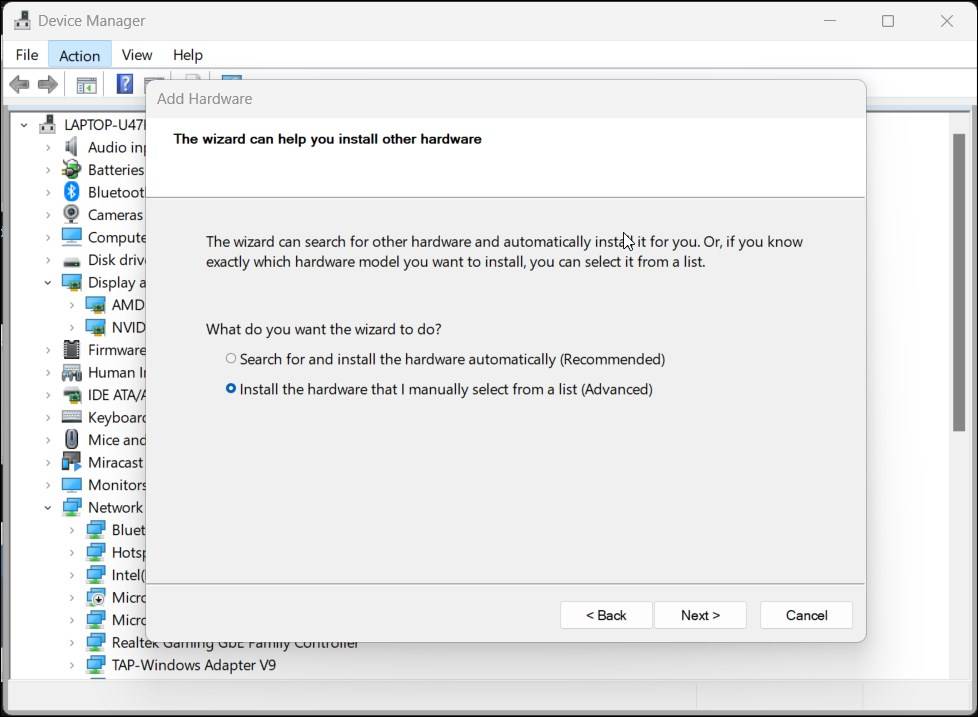Expand the Batteries category
The height and width of the screenshot is (717, 978).
[48, 170]
